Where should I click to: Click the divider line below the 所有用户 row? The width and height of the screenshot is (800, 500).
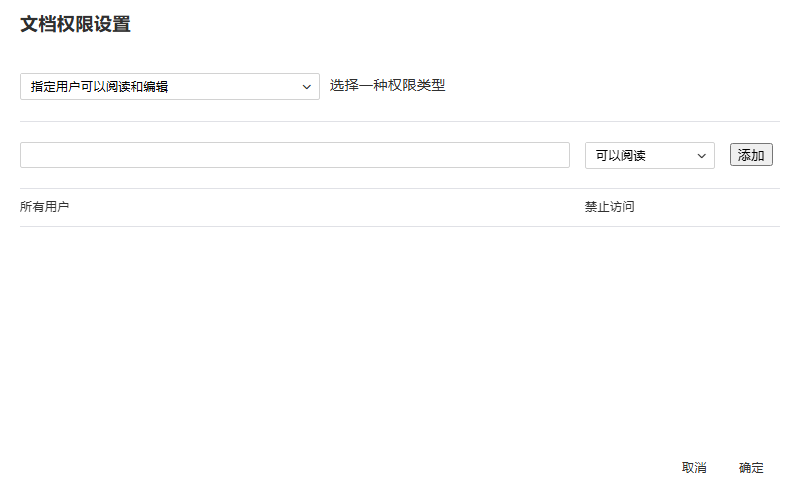click(400, 226)
